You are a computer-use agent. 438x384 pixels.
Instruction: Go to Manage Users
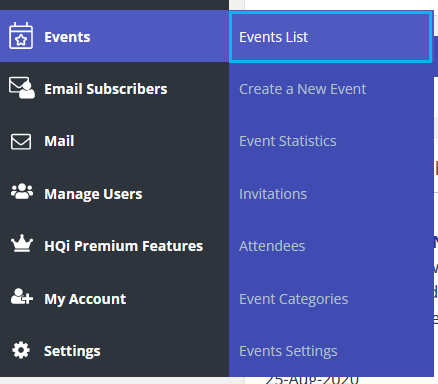point(114,194)
